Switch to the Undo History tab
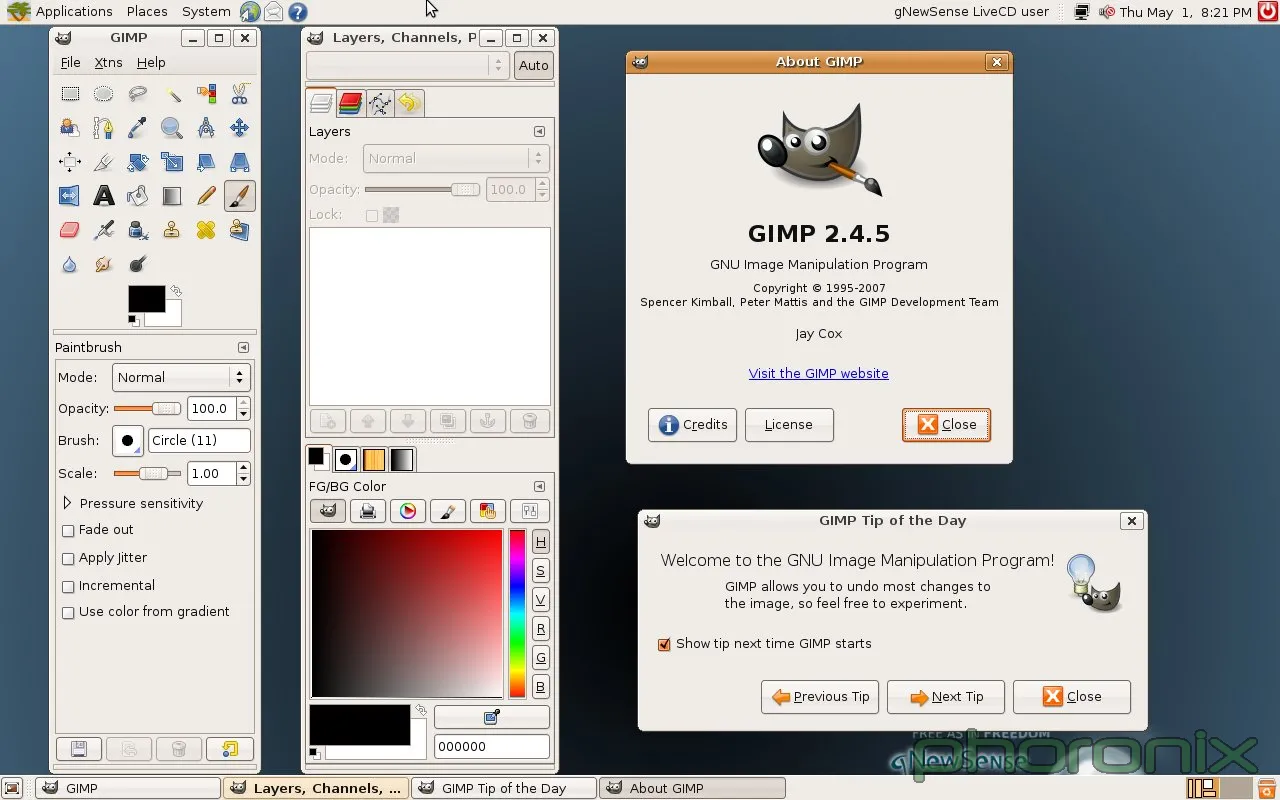The image size is (1280, 800). pyautogui.click(x=409, y=102)
